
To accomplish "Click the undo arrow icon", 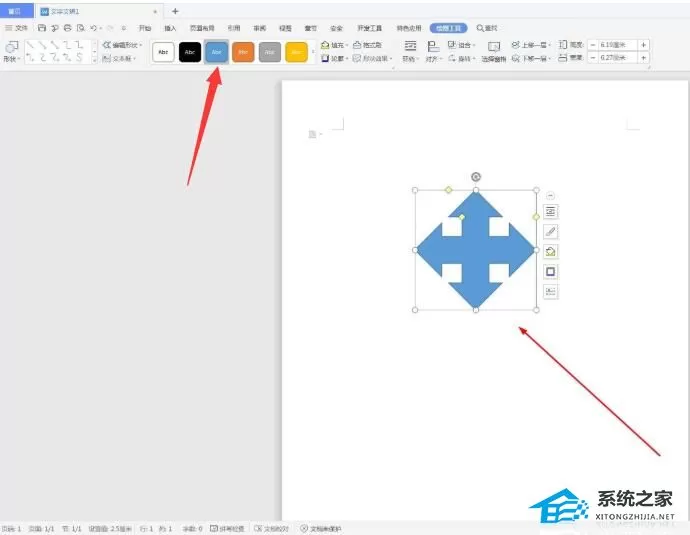I will tap(93, 28).
